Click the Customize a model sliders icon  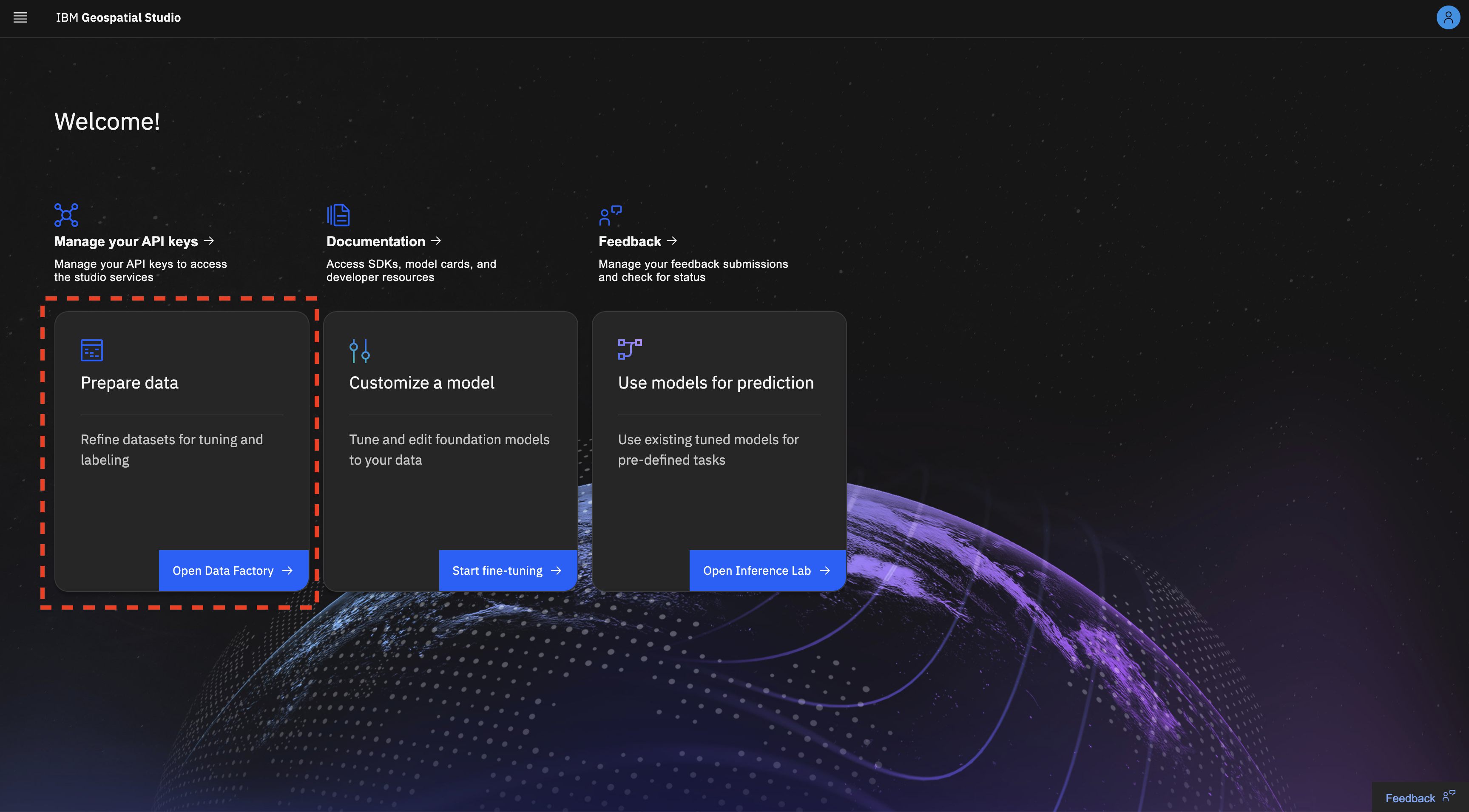click(x=359, y=351)
